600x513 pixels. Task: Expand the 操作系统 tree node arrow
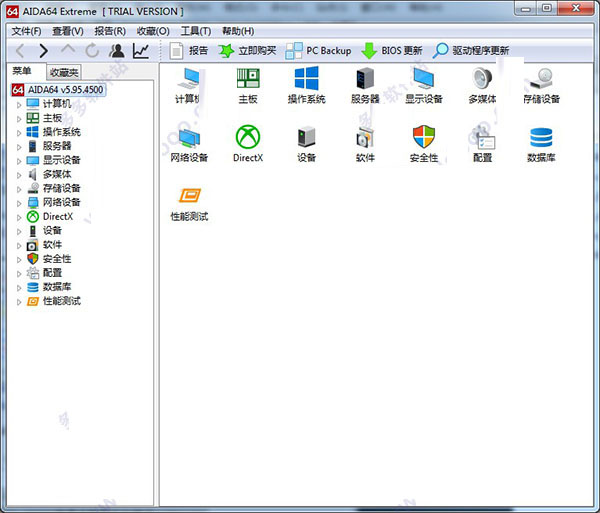point(19,133)
